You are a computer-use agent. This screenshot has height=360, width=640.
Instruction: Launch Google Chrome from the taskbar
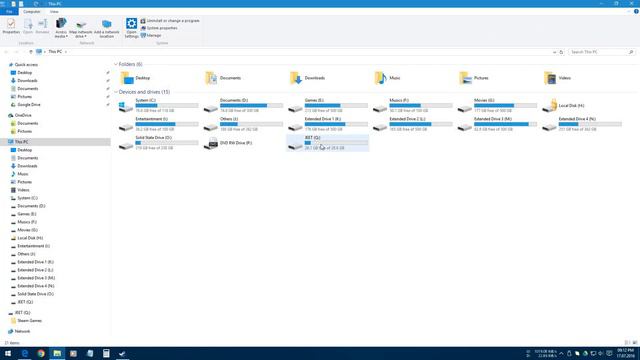(41, 353)
